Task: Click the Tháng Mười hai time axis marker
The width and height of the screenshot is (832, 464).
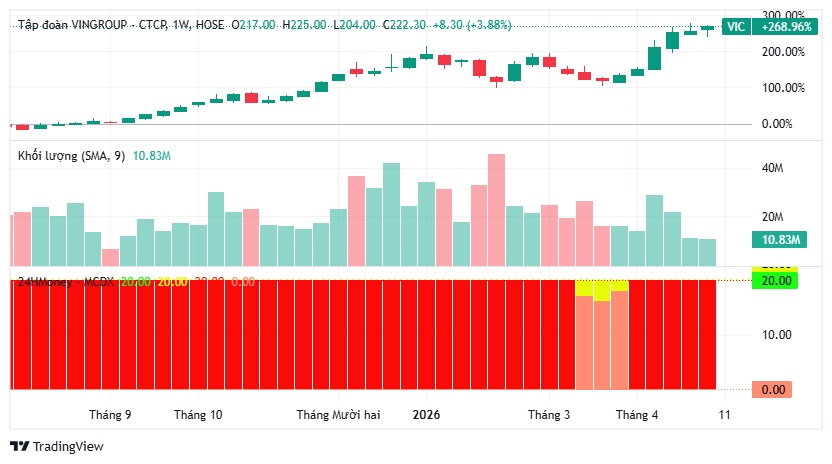Action: [x=338, y=415]
